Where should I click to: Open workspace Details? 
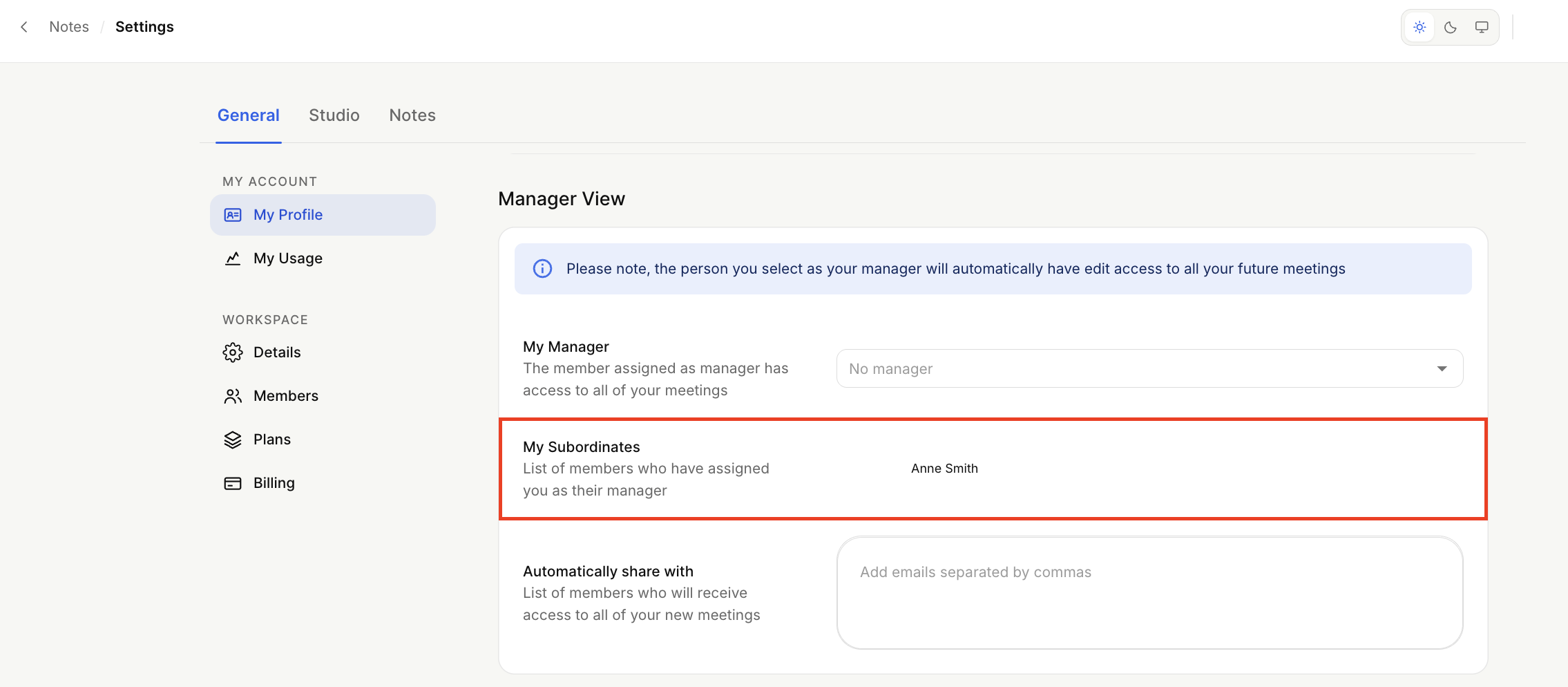pyautogui.click(x=323, y=352)
